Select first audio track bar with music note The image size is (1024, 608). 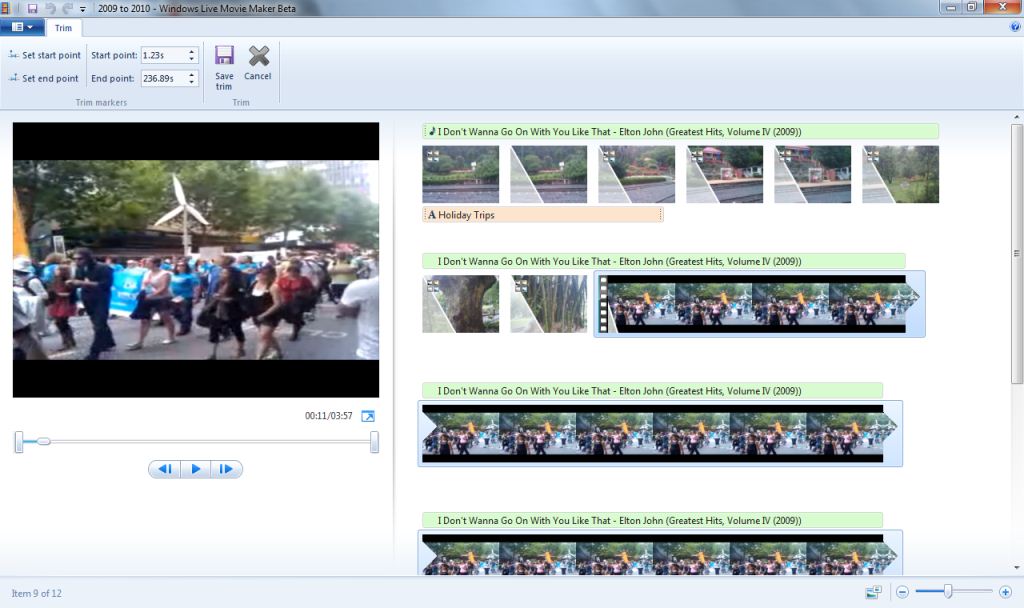(x=680, y=132)
